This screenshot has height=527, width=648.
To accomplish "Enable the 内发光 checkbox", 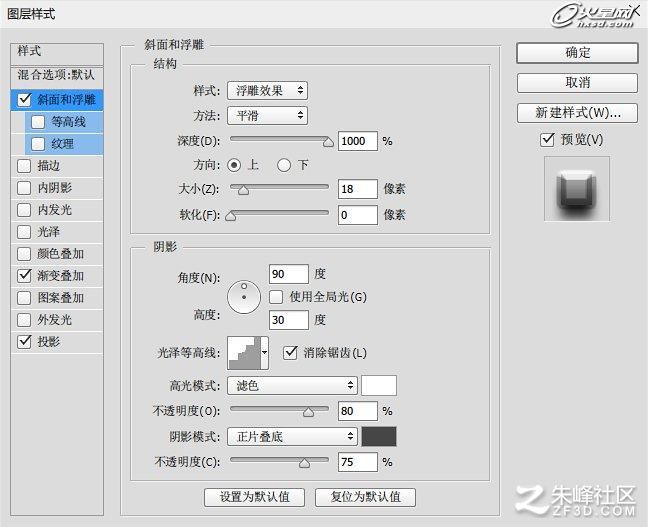I will click(x=24, y=210).
